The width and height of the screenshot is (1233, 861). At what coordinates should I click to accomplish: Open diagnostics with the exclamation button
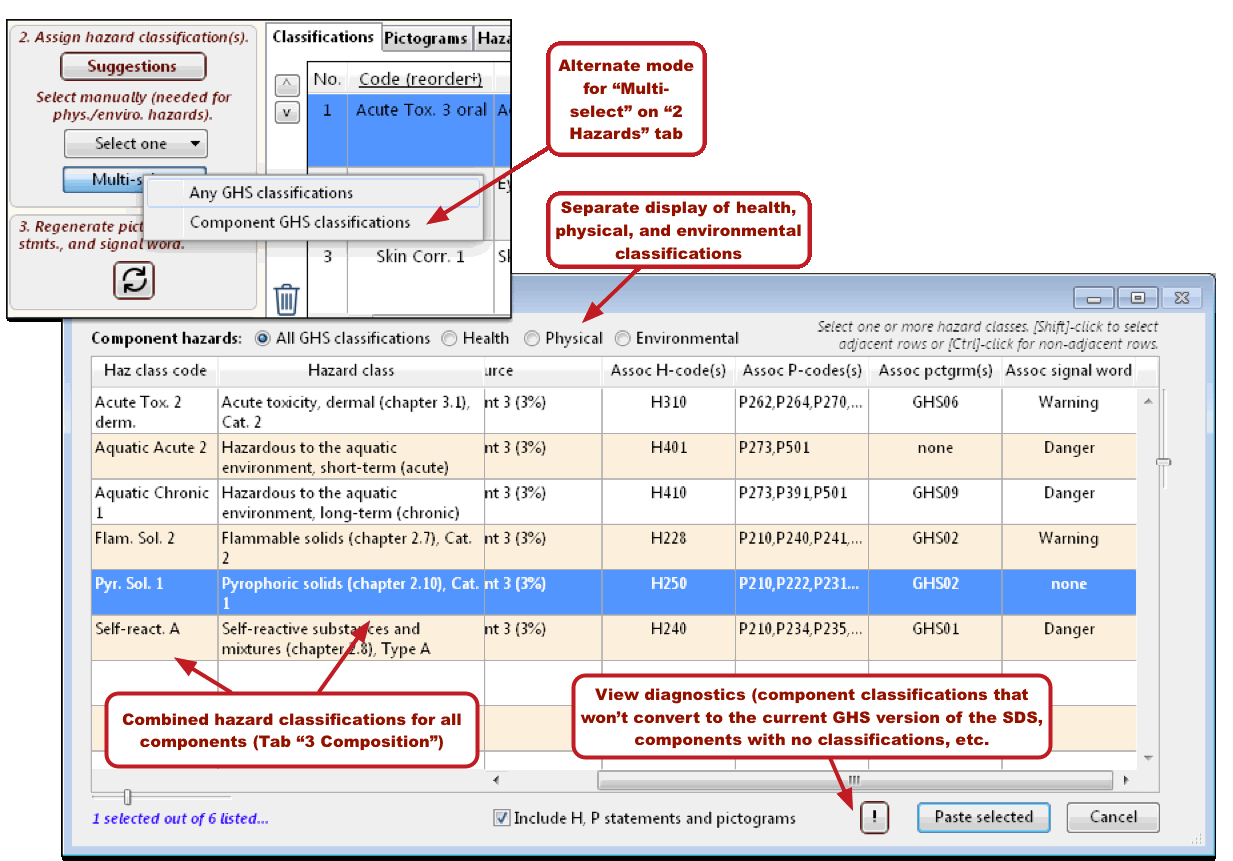click(874, 818)
